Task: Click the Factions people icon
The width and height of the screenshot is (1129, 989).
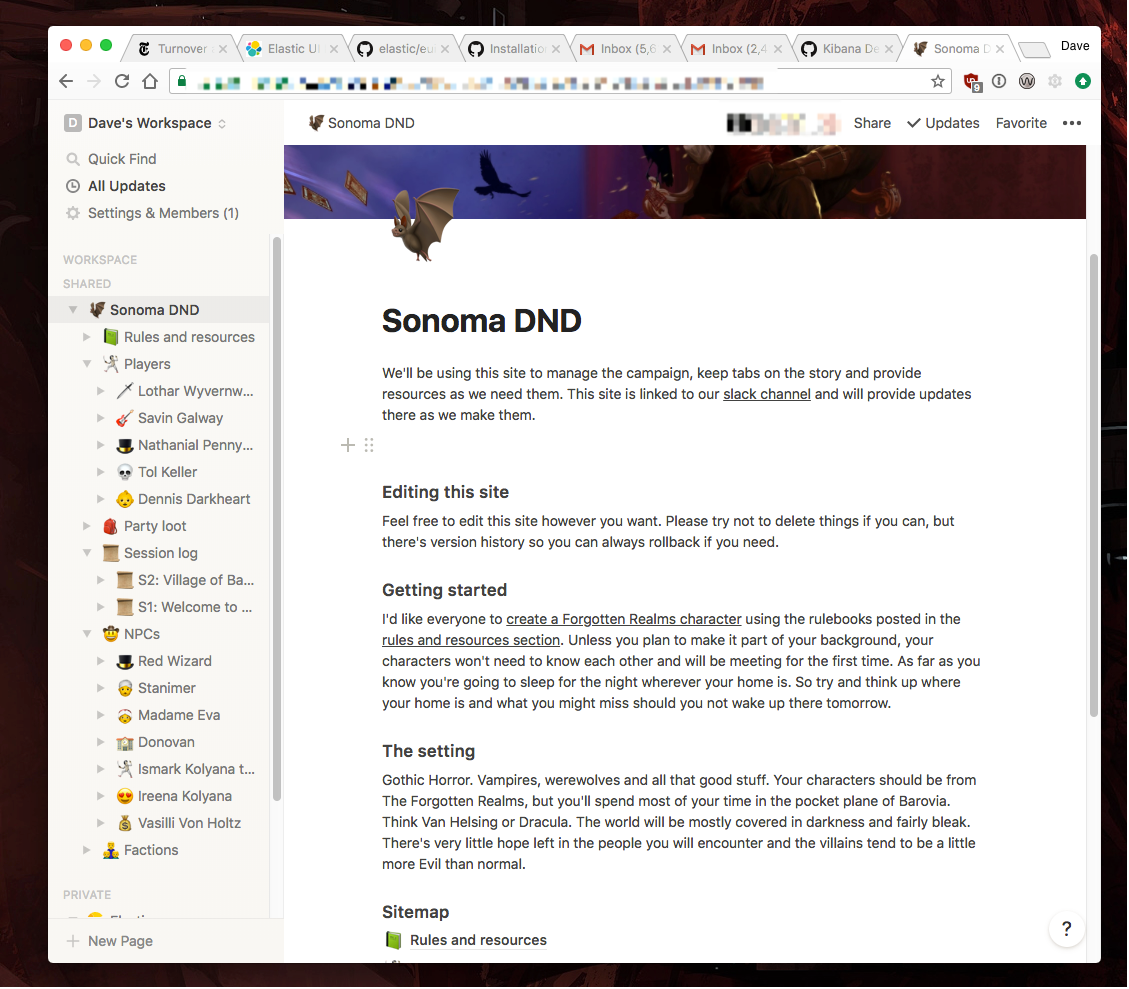Action: click(111, 850)
